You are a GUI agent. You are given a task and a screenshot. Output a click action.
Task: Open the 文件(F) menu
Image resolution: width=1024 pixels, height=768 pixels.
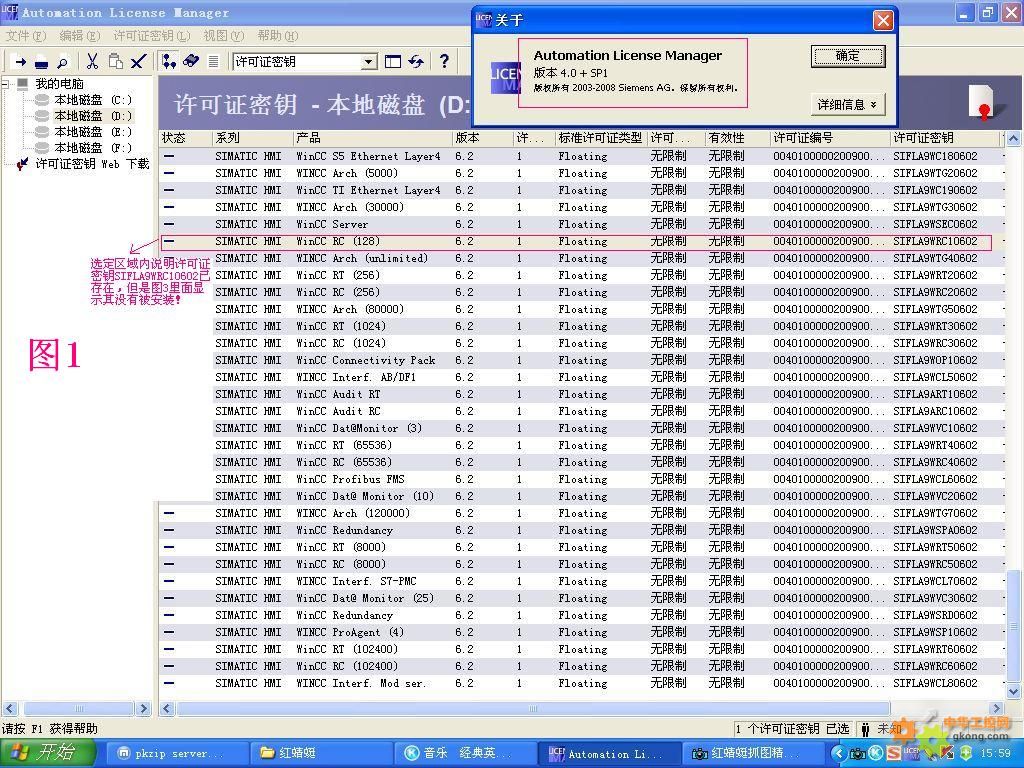tap(26, 36)
